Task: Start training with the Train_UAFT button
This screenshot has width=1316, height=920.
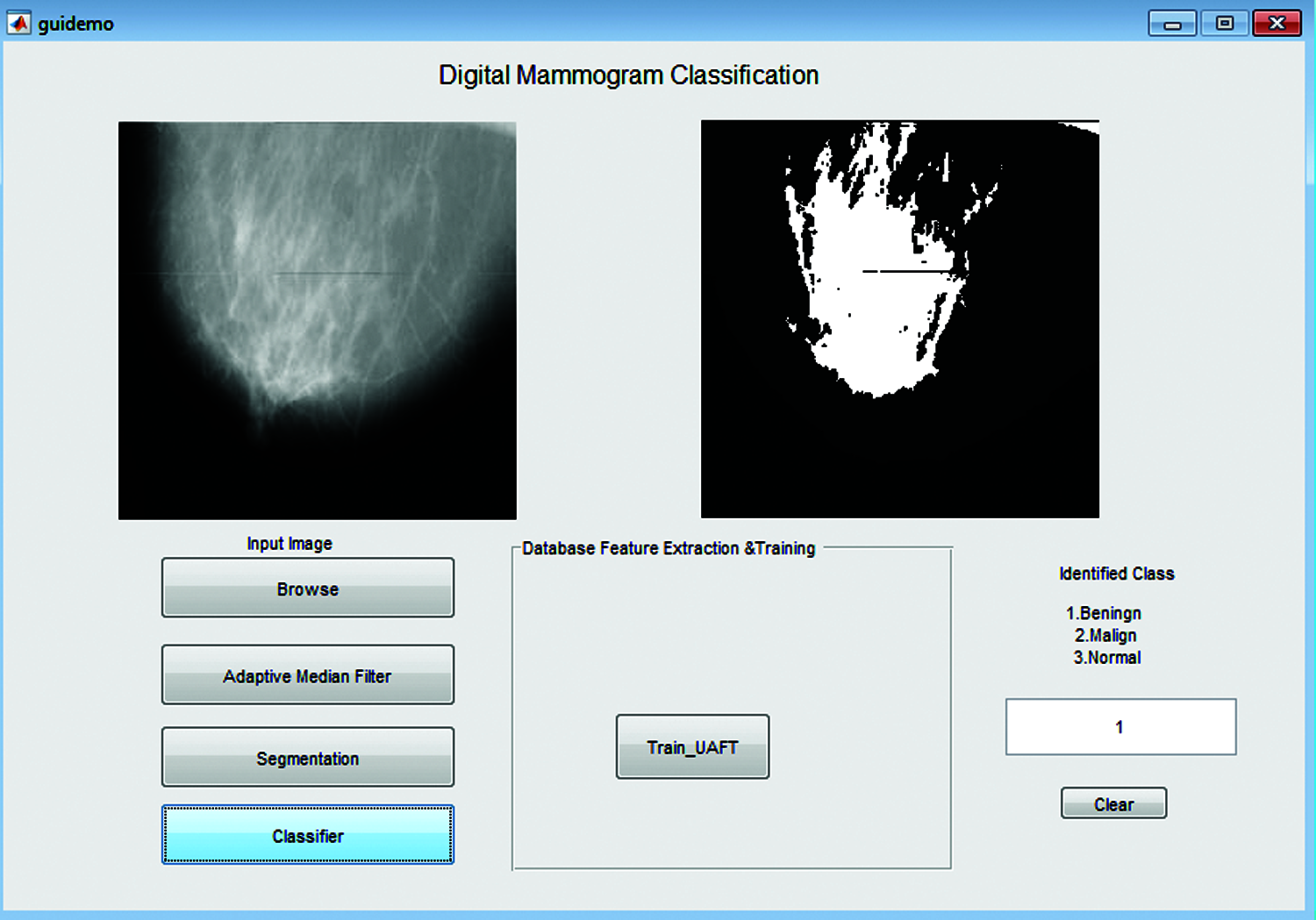Action: [692, 747]
